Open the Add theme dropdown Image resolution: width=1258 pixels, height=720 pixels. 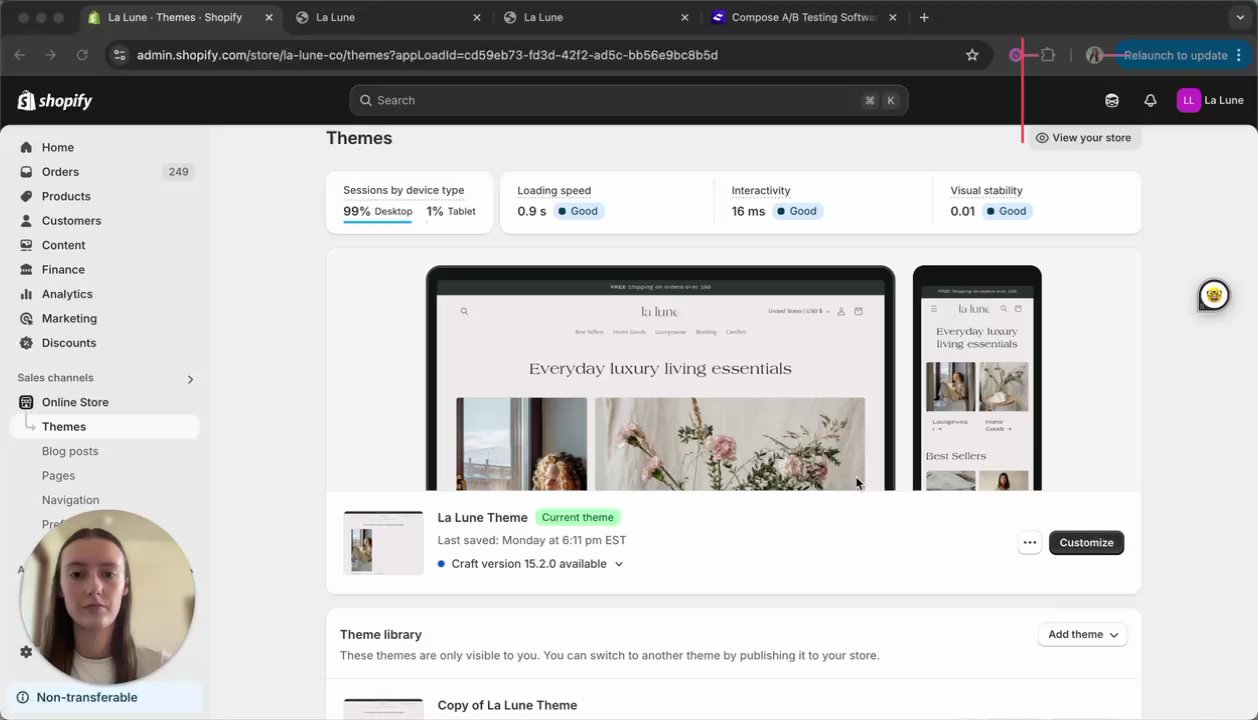pyautogui.click(x=1083, y=635)
